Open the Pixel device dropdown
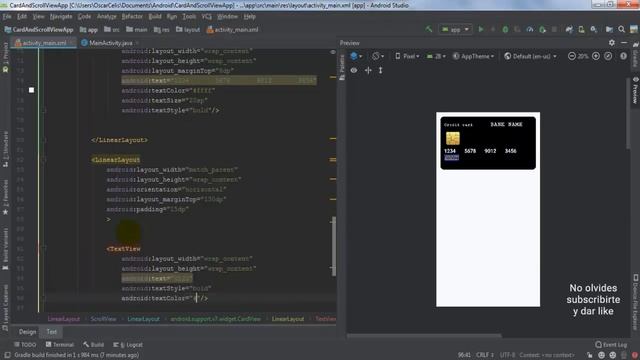Screen dimensions: 640x360 tap(407, 56)
